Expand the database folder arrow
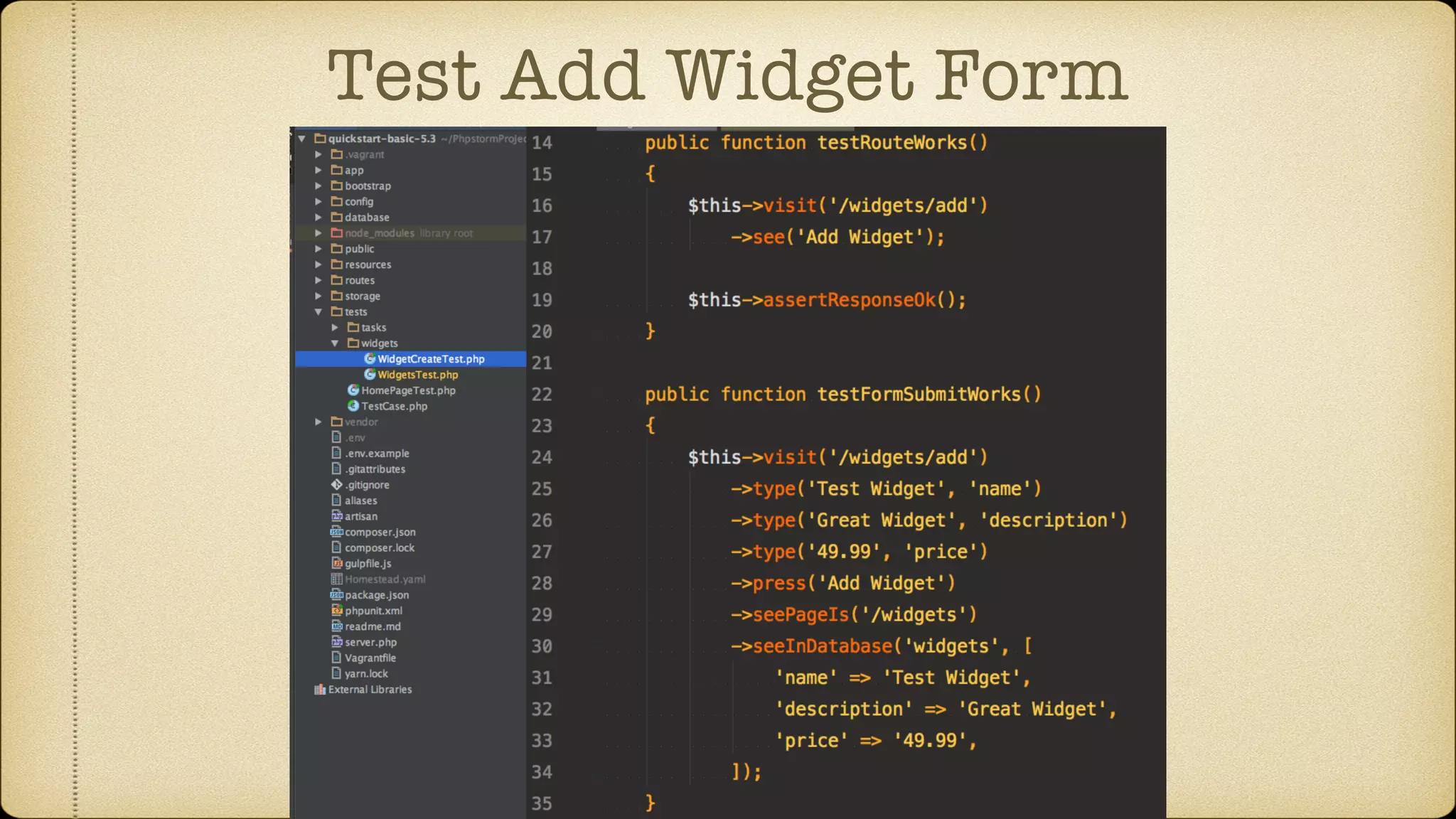The width and height of the screenshot is (1456, 819). coord(318,217)
